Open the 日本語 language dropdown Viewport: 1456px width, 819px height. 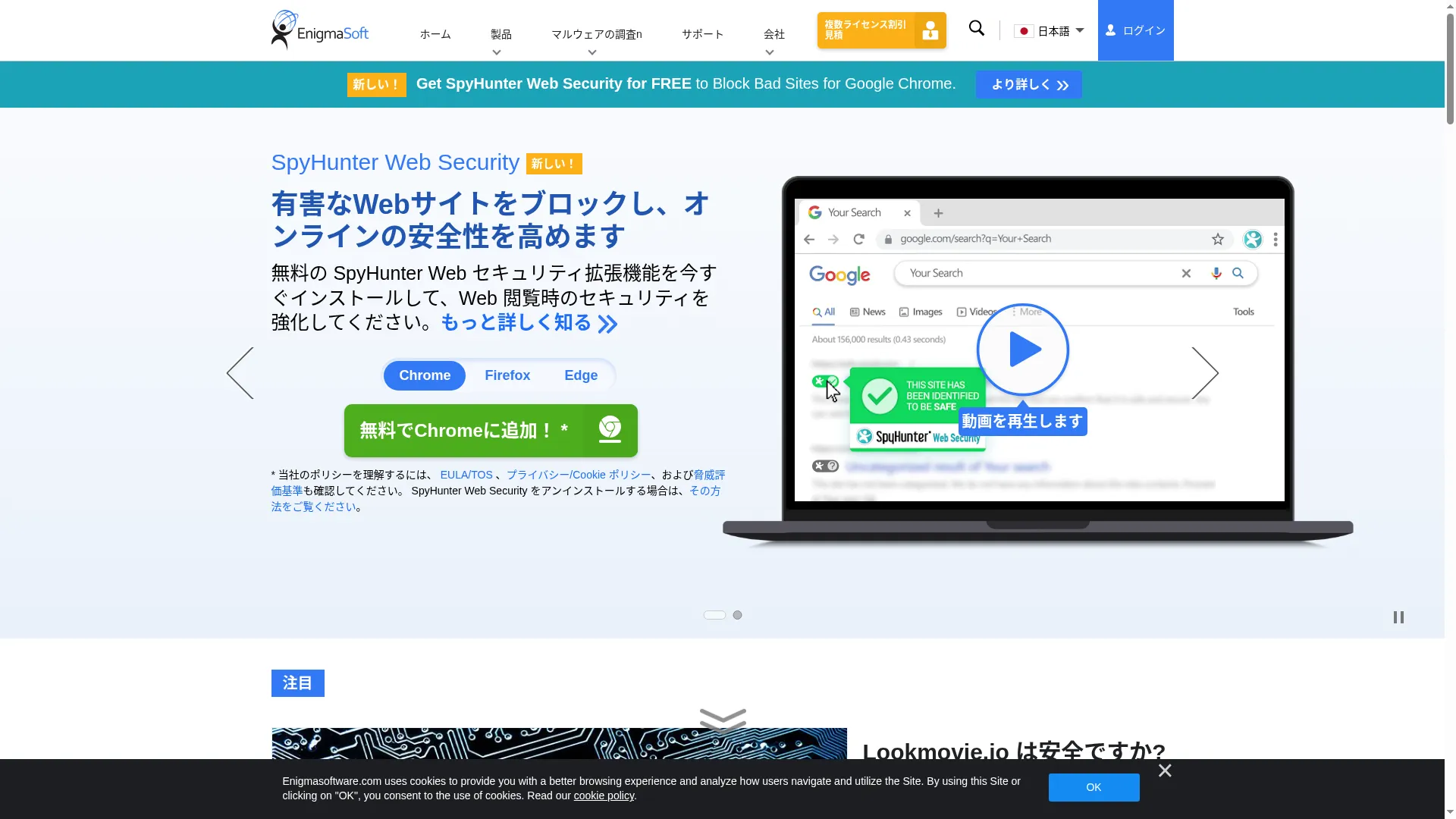click(x=1050, y=31)
